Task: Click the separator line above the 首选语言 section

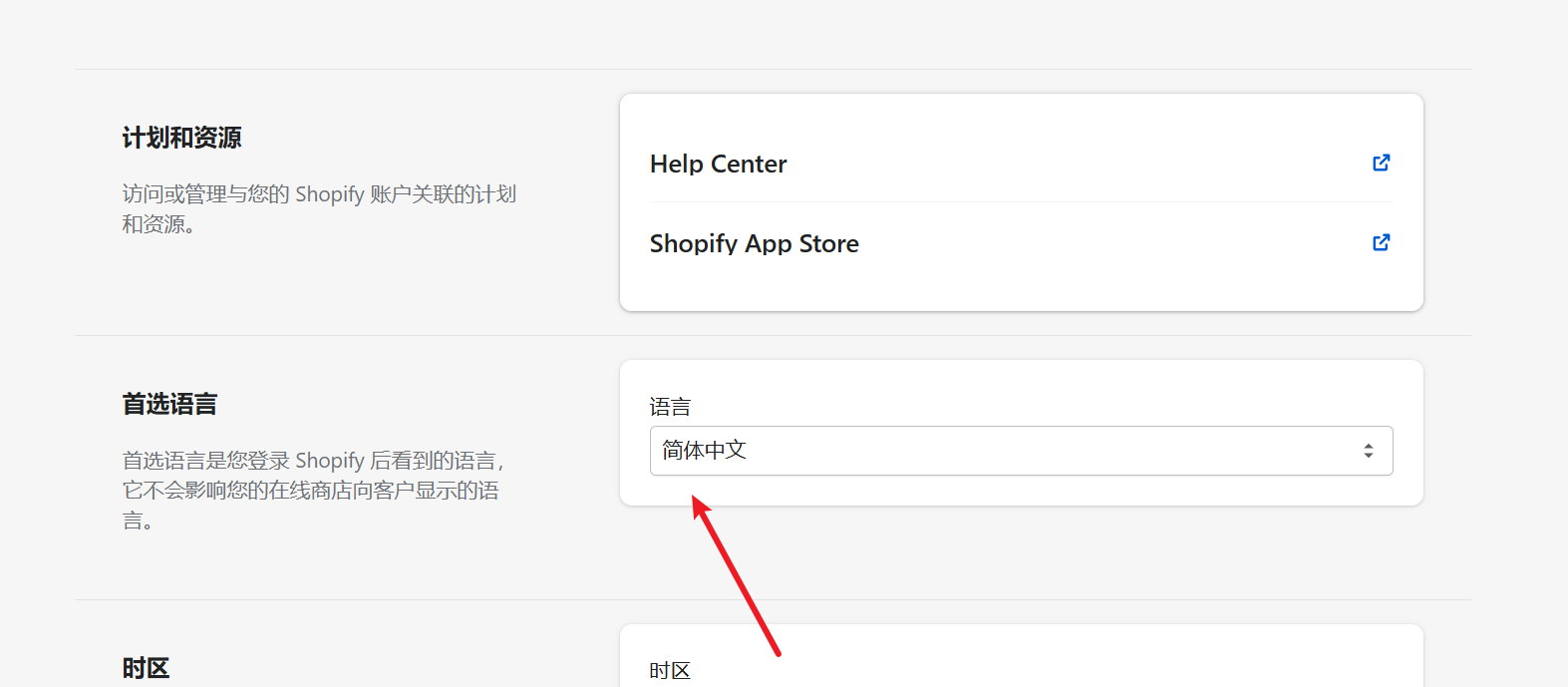Action: point(772,336)
